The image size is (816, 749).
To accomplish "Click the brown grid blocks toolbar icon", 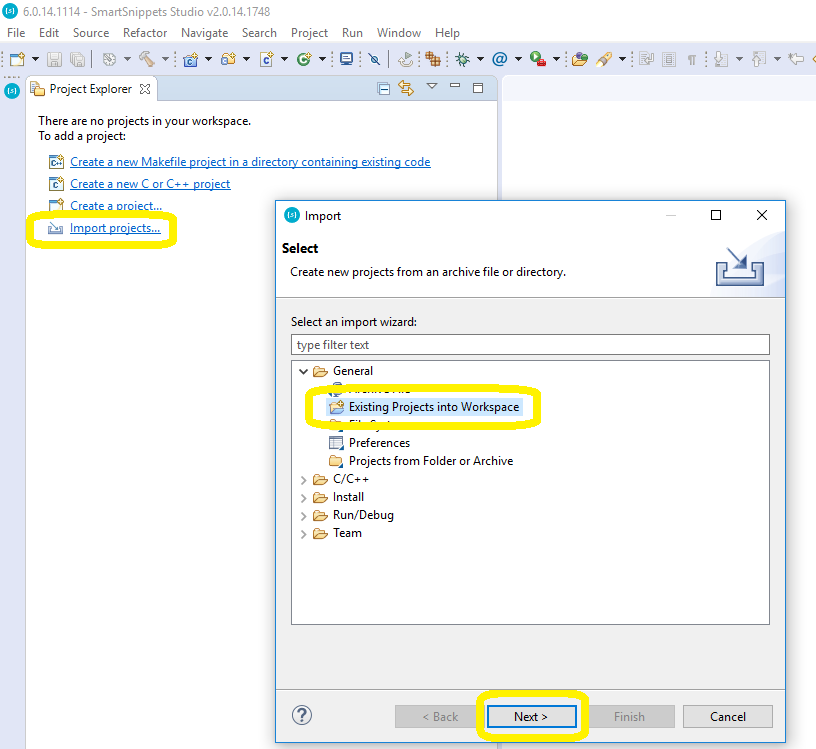I will click(433, 59).
